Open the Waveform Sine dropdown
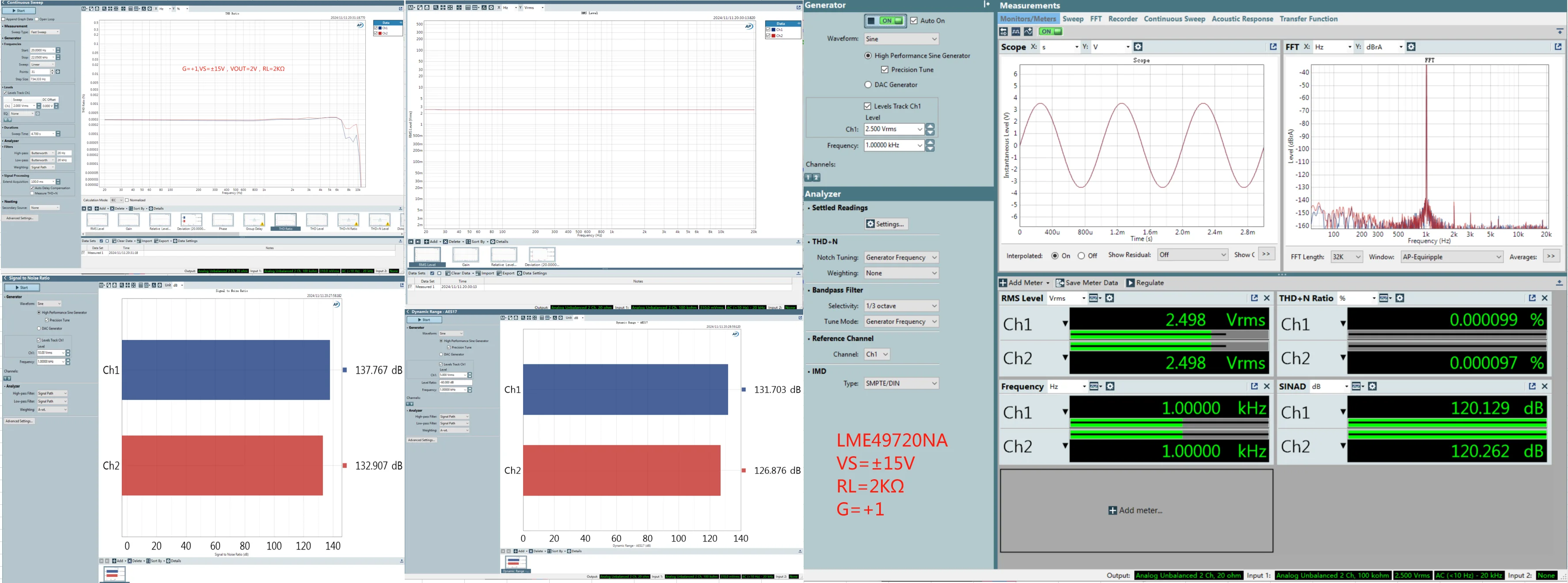This screenshot has width=1568, height=583. [901, 39]
